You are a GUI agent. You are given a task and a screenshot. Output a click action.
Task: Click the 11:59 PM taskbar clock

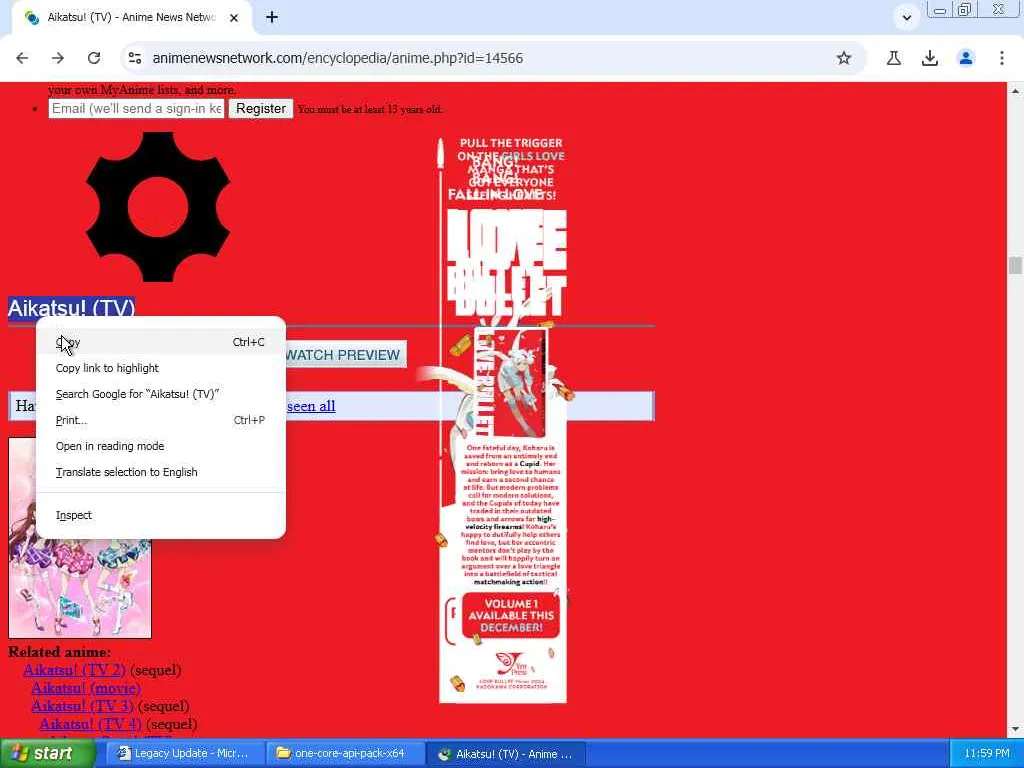[x=987, y=754]
